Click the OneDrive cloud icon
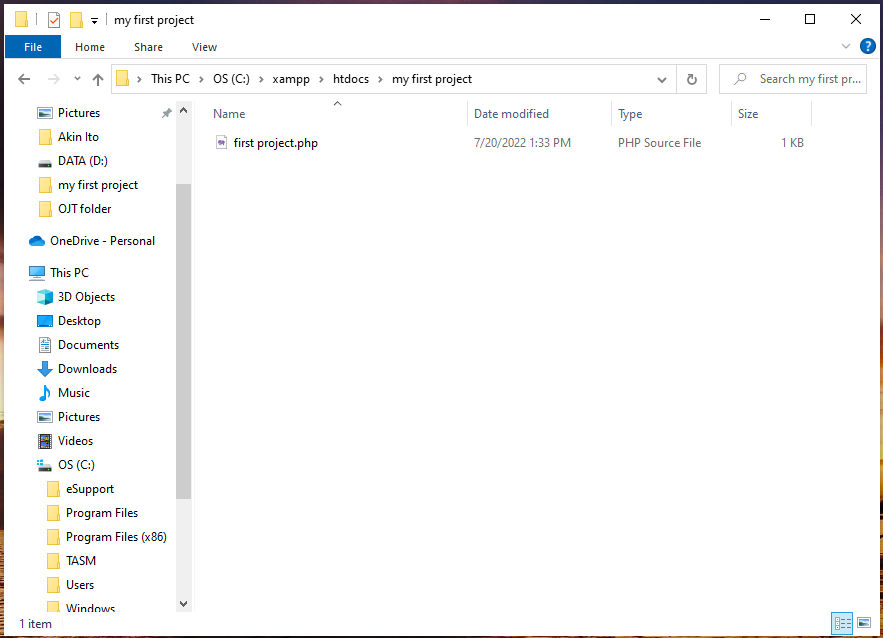Viewport: 883px width, 638px height. (x=37, y=241)
